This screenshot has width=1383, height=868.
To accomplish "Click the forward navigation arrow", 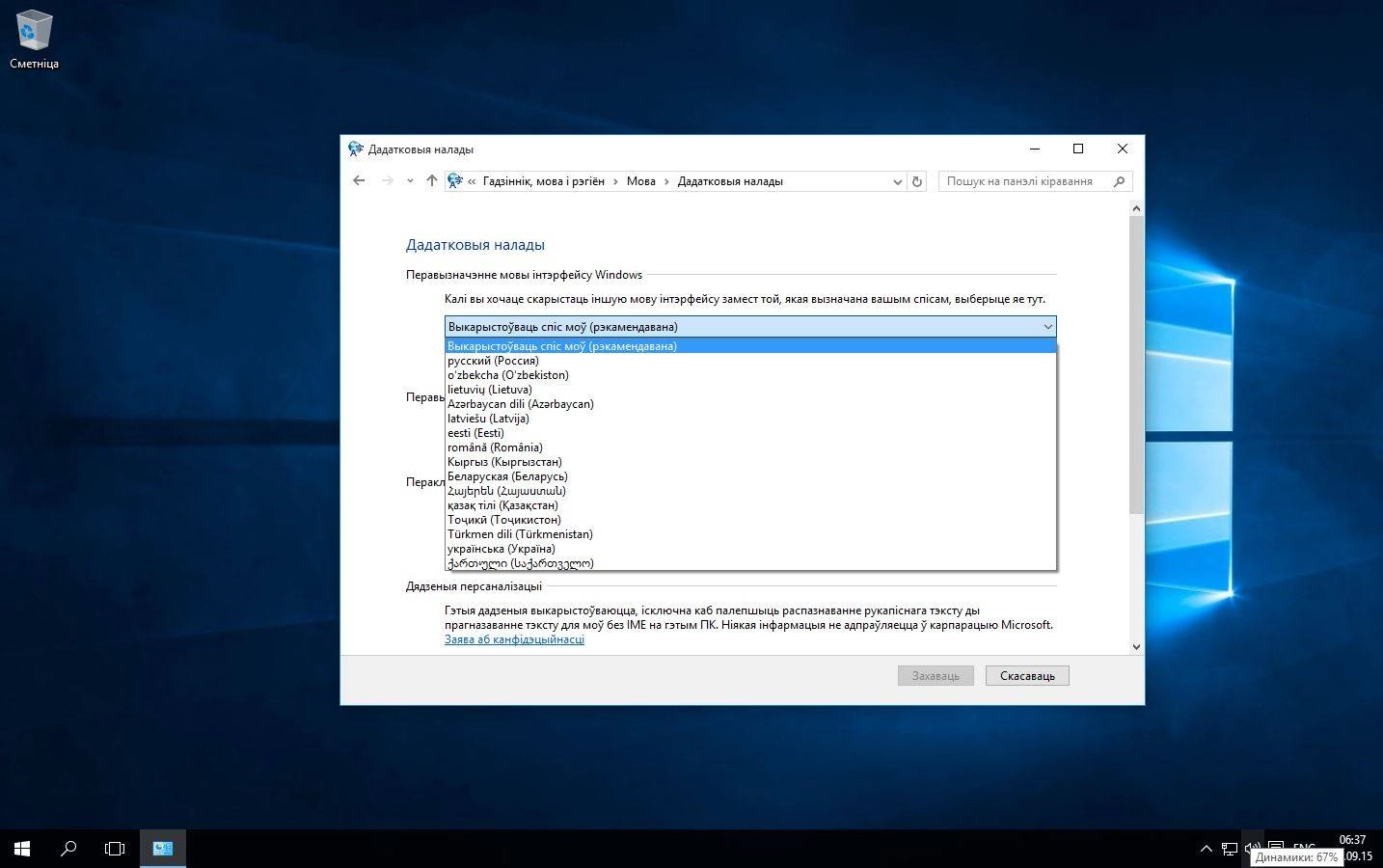I will [387, 180].
